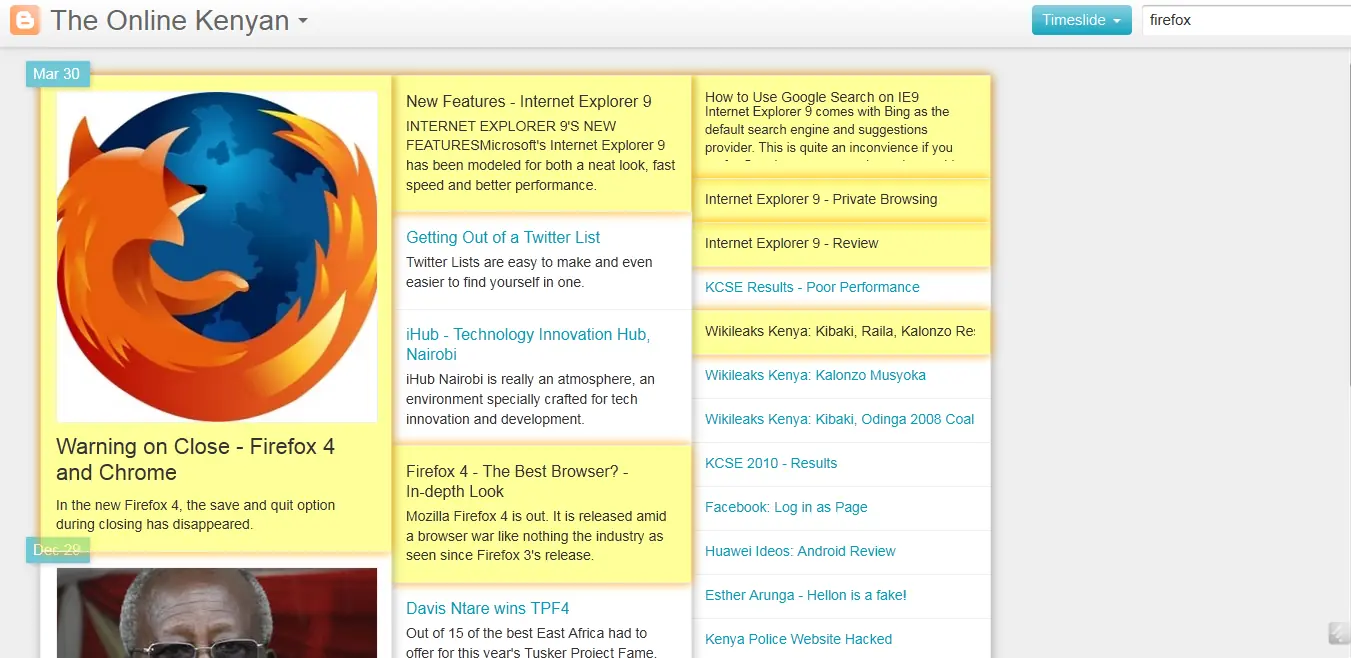The height and width of the screenshot is (658, 1351).
Task: Open New Features - Internet Explorer 9 post
Action: [x=529, y=101]
